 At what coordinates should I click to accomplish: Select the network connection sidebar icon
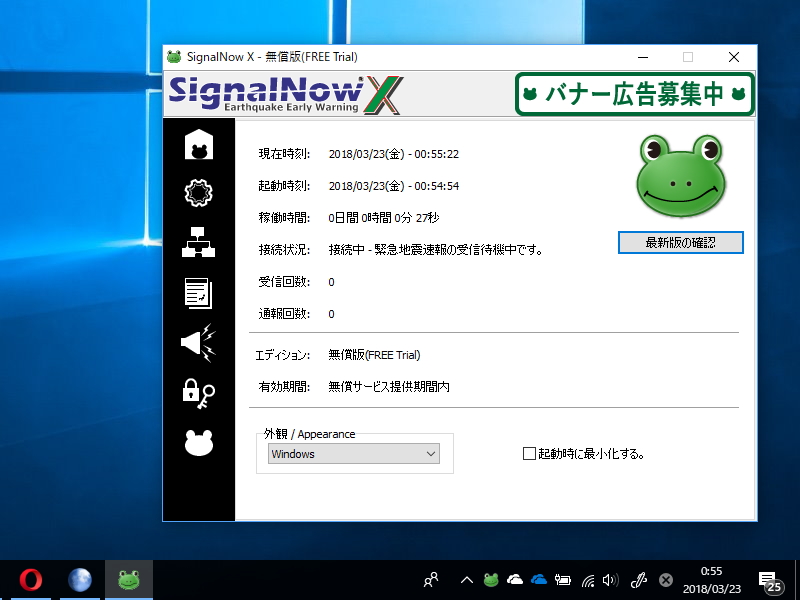[197, 244]
